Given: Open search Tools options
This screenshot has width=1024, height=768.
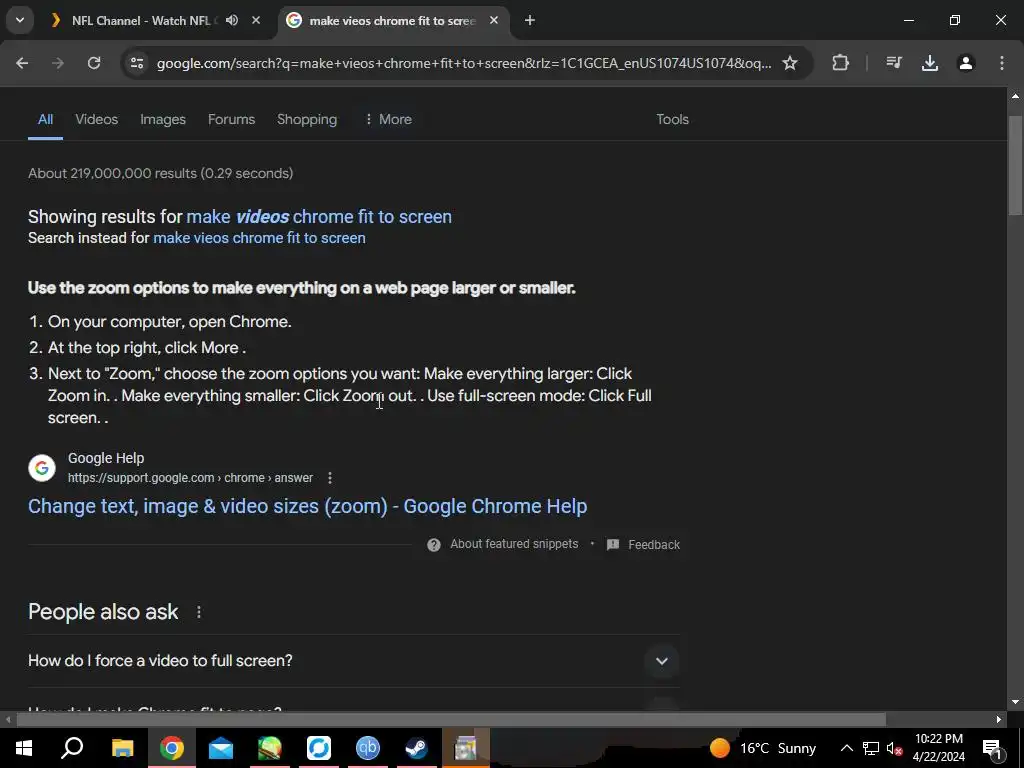Looking at the screenshot, I should [672, 120].
